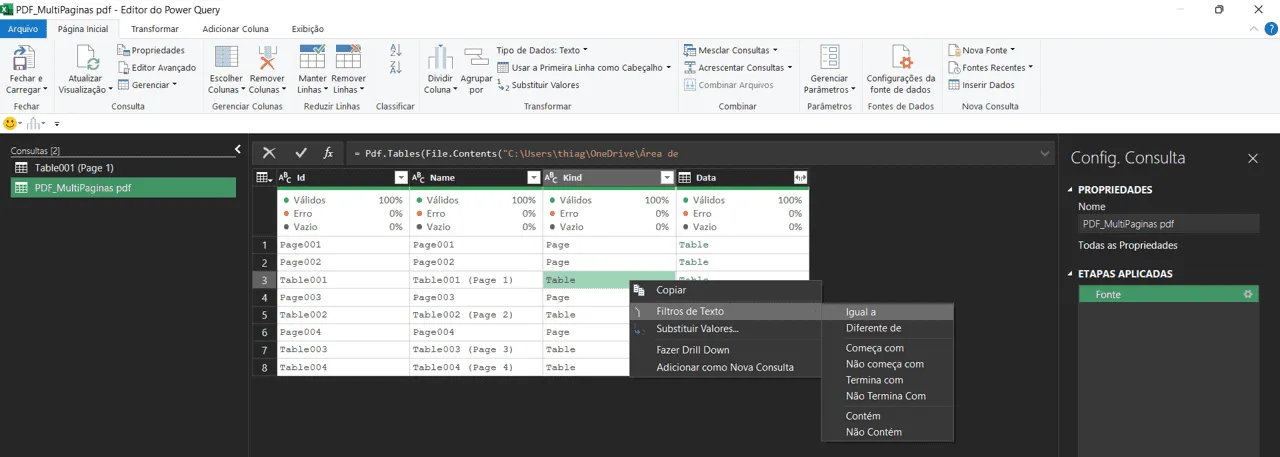
Task: Expand the Acrescentar Consultas dropdown
Action: click(789, 67)
